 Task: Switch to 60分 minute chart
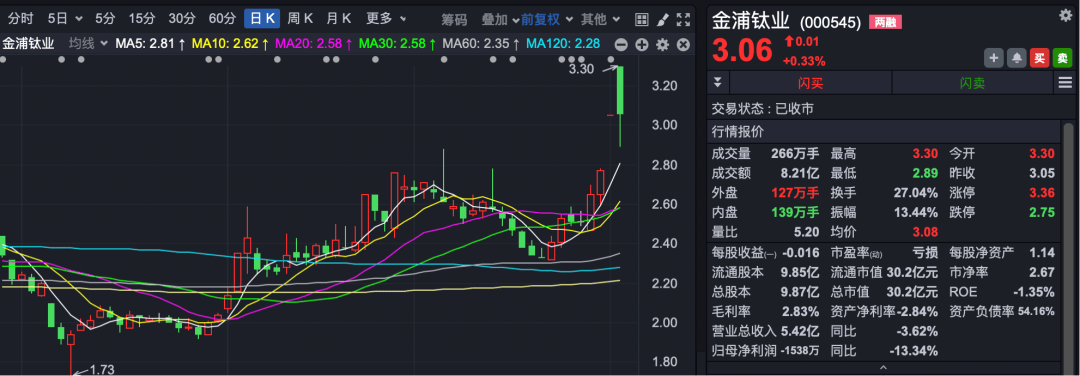222,19
